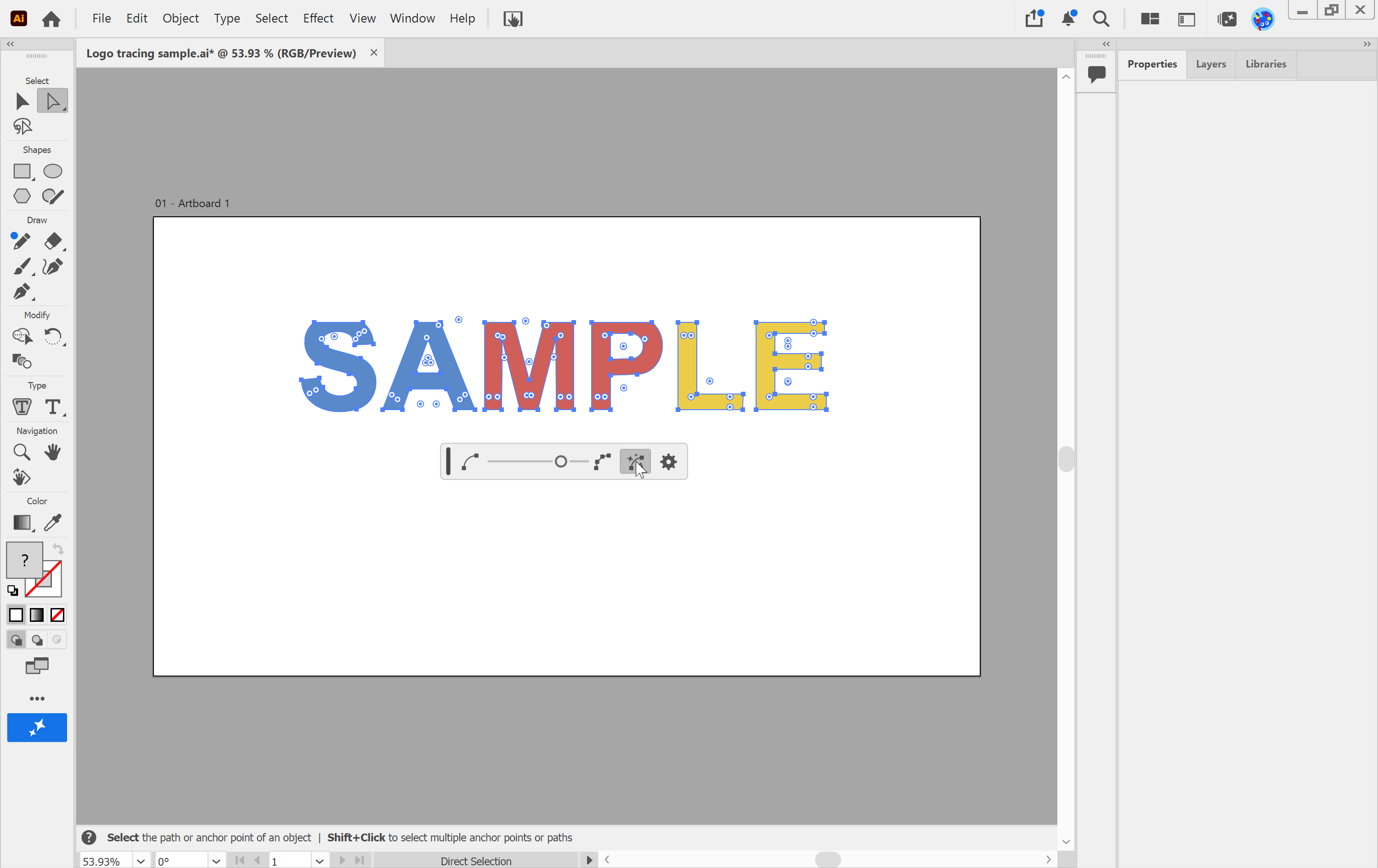Select the Lasso tool
1378x868 pixels.
(x=22, y=126)
